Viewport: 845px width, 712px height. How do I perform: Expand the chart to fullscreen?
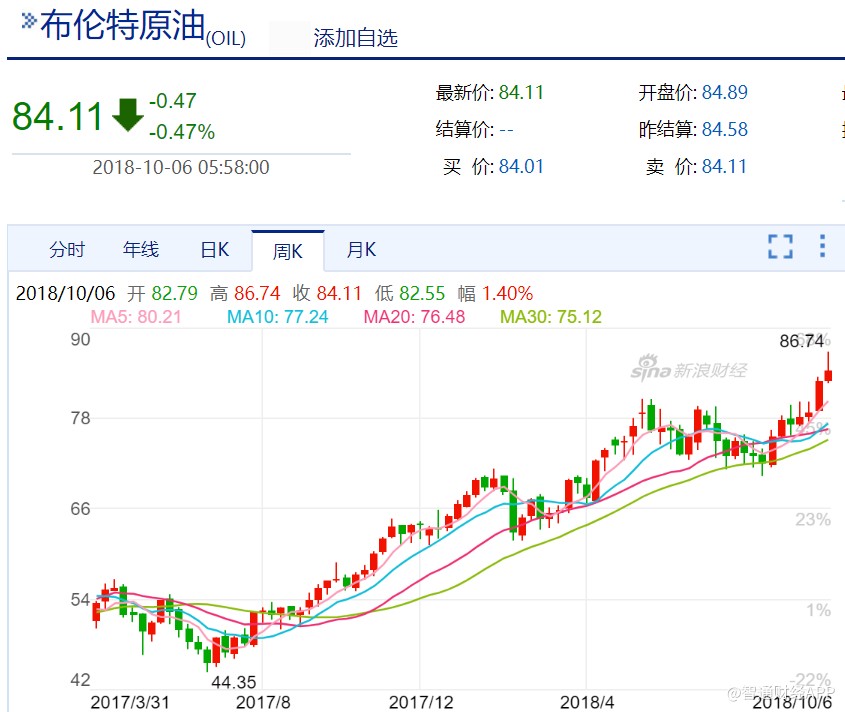pos(780,247)
